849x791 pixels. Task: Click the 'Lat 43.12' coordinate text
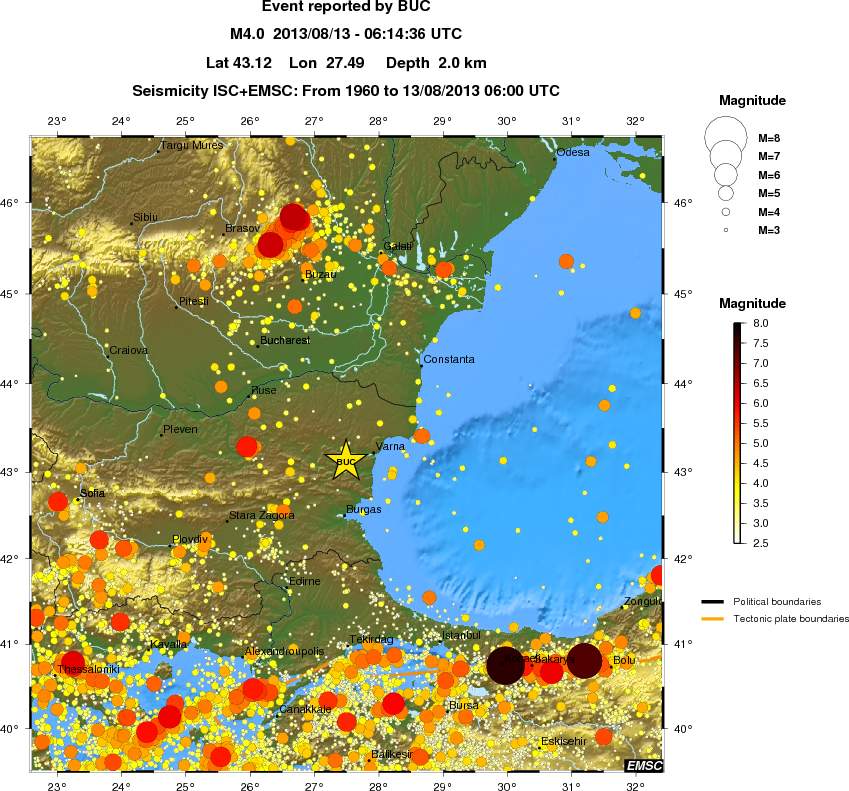click(x=239, y=63)
